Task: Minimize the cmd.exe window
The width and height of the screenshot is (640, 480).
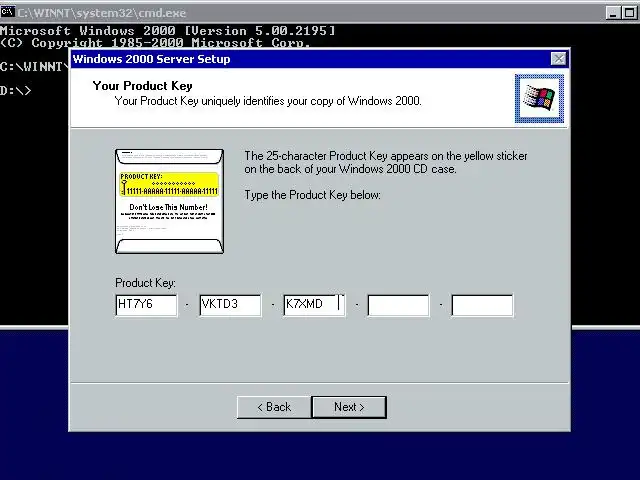Action: click(613, 13)
